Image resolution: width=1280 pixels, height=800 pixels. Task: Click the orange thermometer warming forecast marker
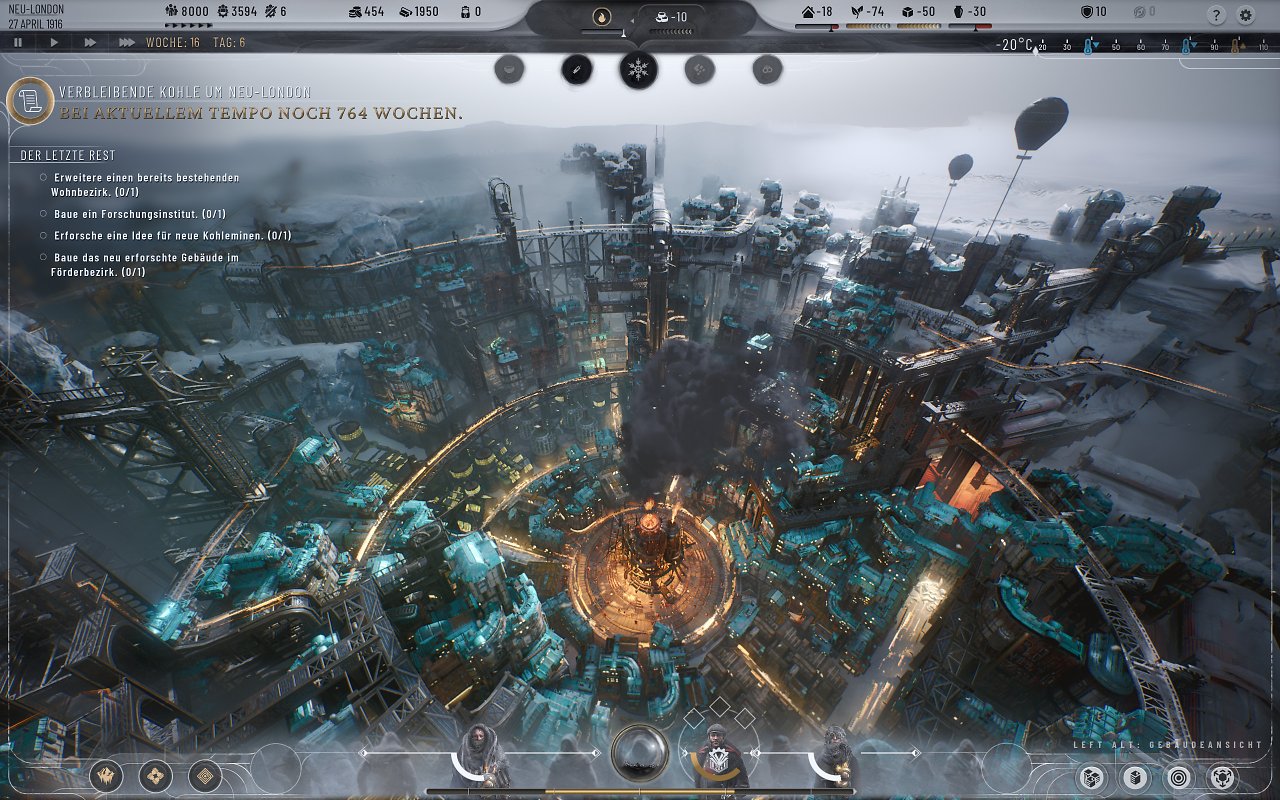pyautogui.click(x=1236, y=46)
